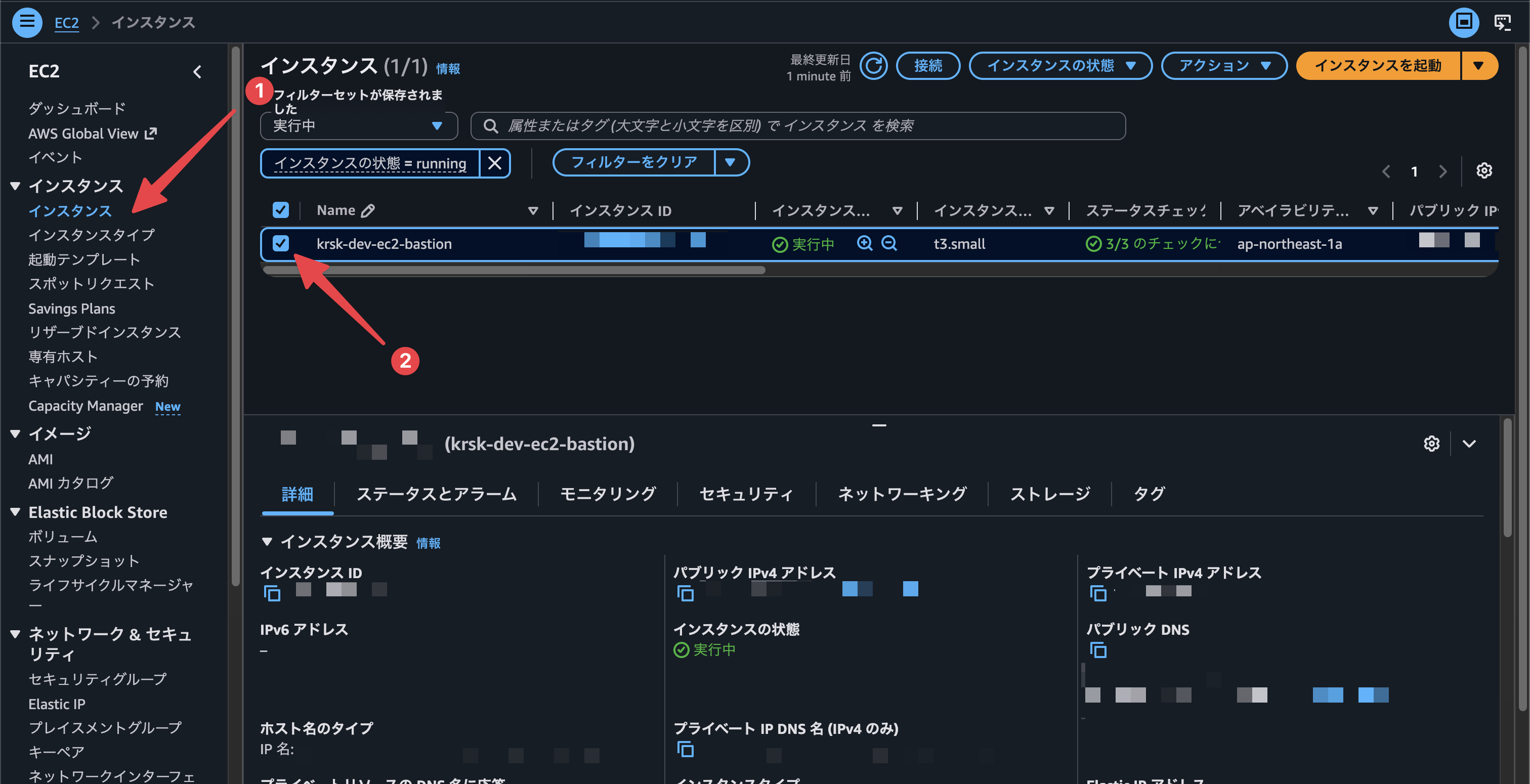Collapse the Elastic Block Store section
1530x784 pixels.
pos(16,512)
